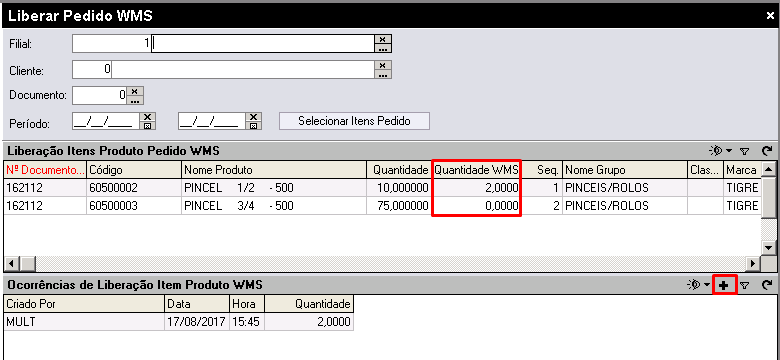Image resolution: width=780 pixels, height=360 pixels.
Task: Click the Cliente code input field
Action: (x=92, y=70)
